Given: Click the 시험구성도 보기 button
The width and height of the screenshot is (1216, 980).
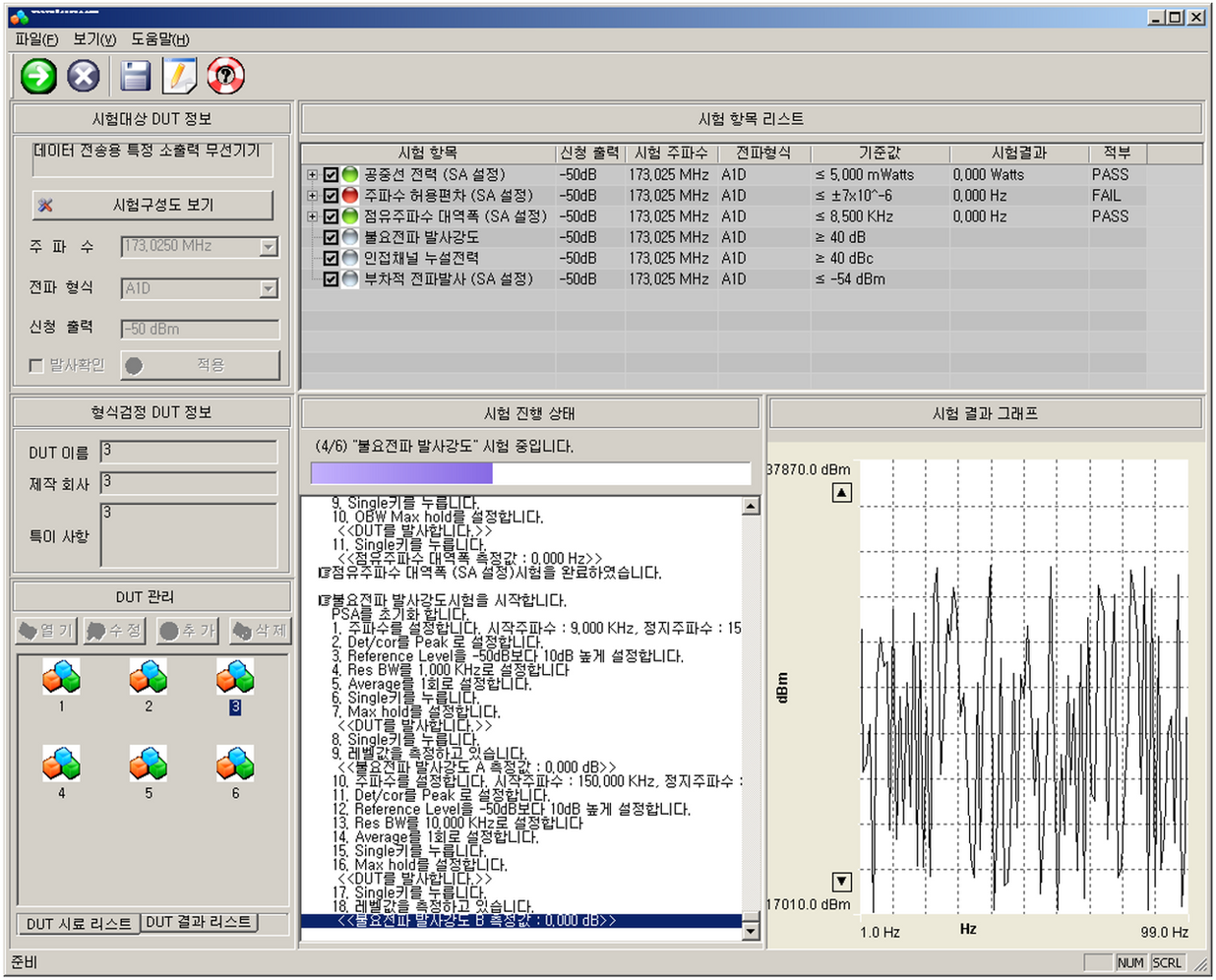Looking at the screenshot, I should click(152, 205).
